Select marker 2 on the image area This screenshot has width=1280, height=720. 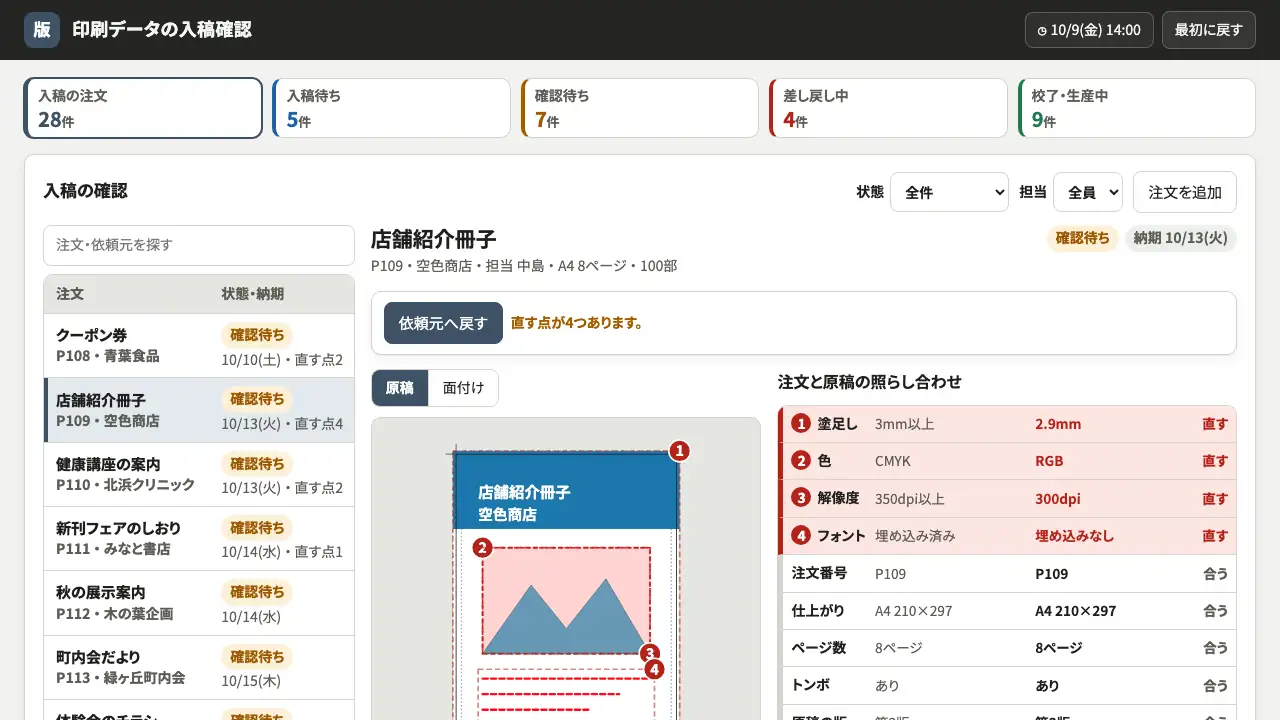pyautogui.click(x=482, y=547)
